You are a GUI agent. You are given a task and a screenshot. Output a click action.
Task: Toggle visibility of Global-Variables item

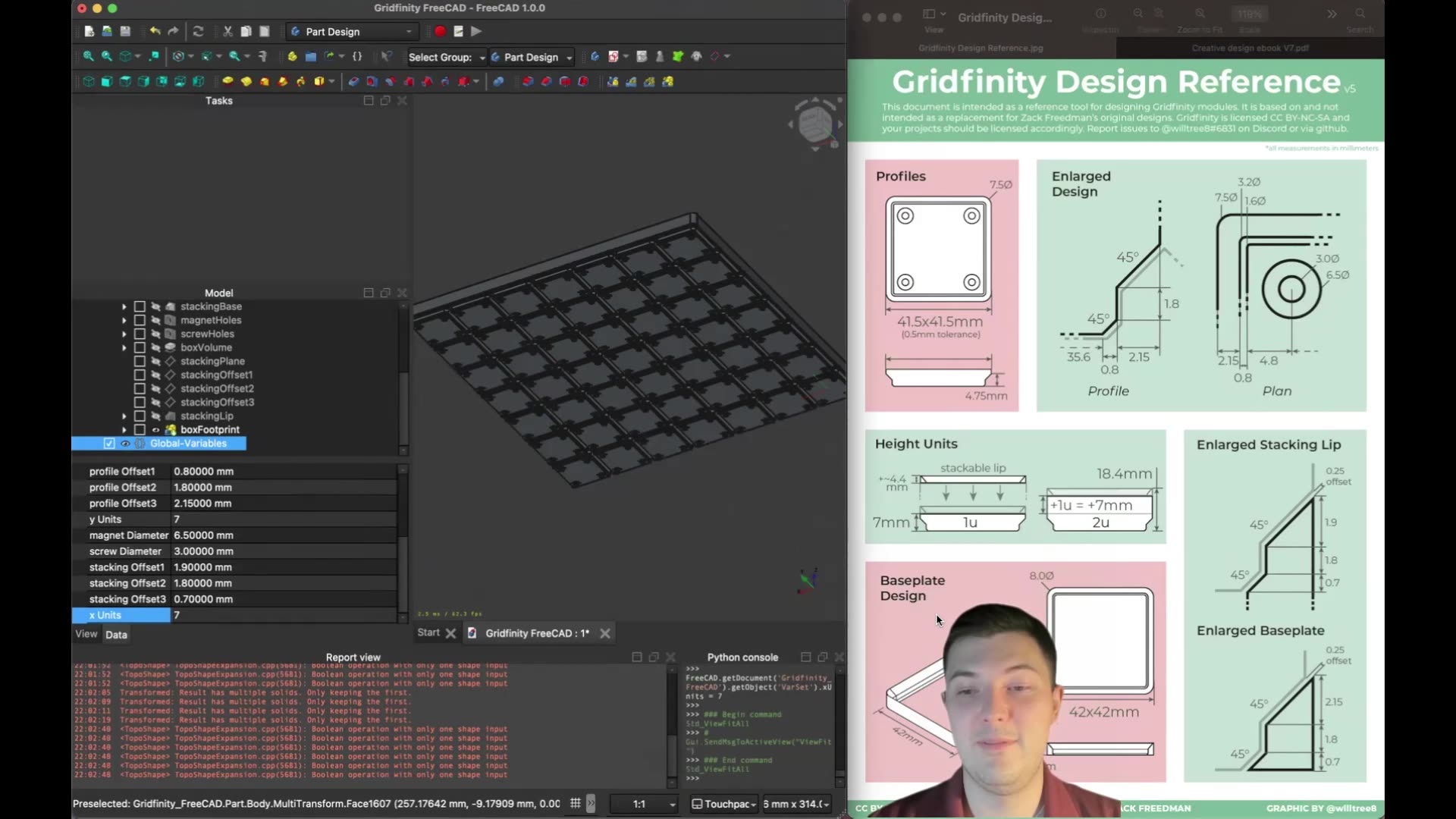[x=125, y=444]
